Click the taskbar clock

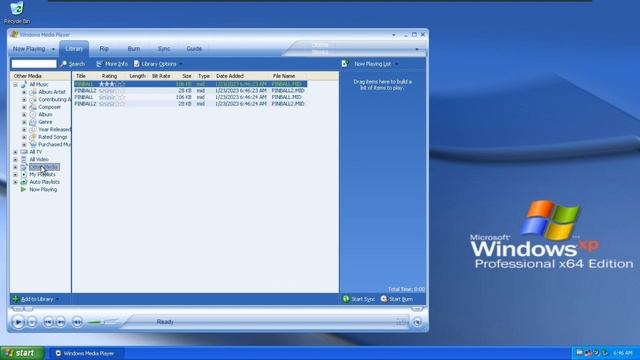(x=623, y=353)
